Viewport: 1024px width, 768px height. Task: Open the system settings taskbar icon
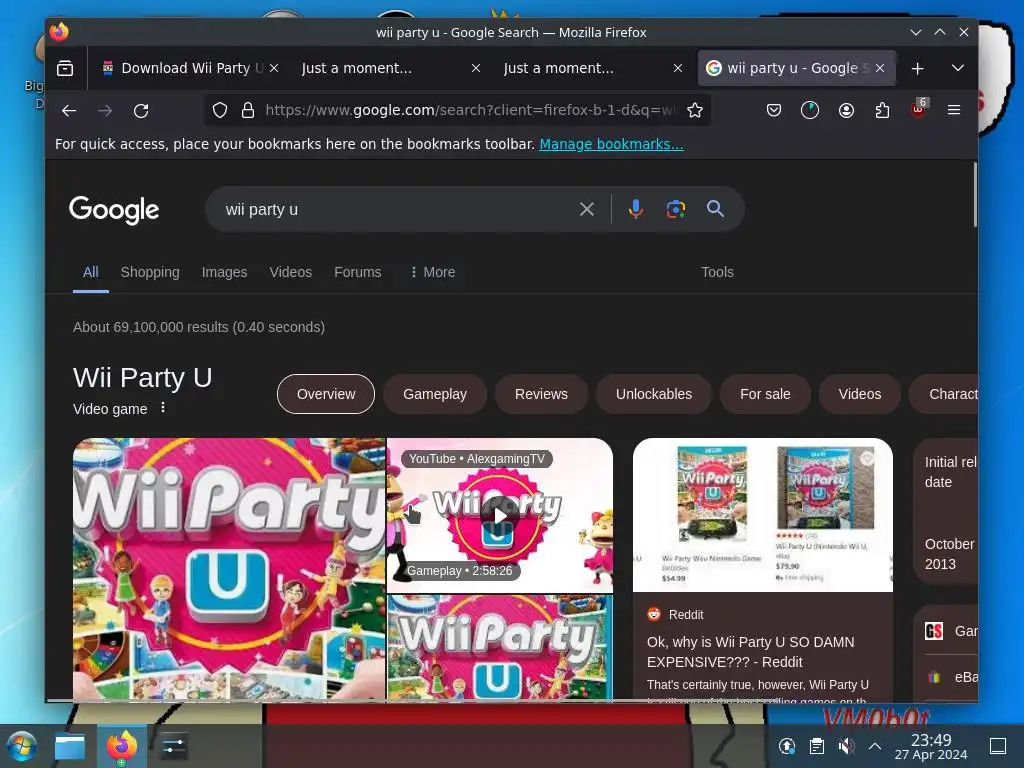pos(174,746)
